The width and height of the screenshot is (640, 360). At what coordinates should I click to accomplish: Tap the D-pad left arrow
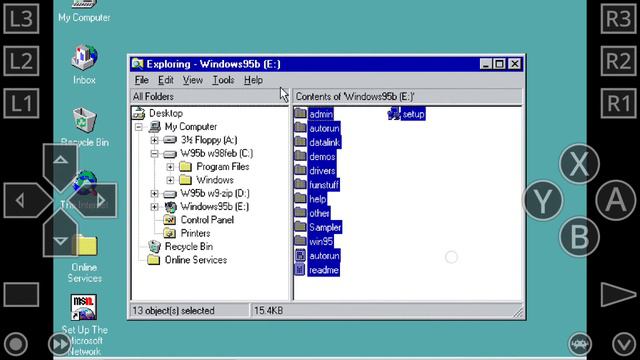tap(28, 200)
